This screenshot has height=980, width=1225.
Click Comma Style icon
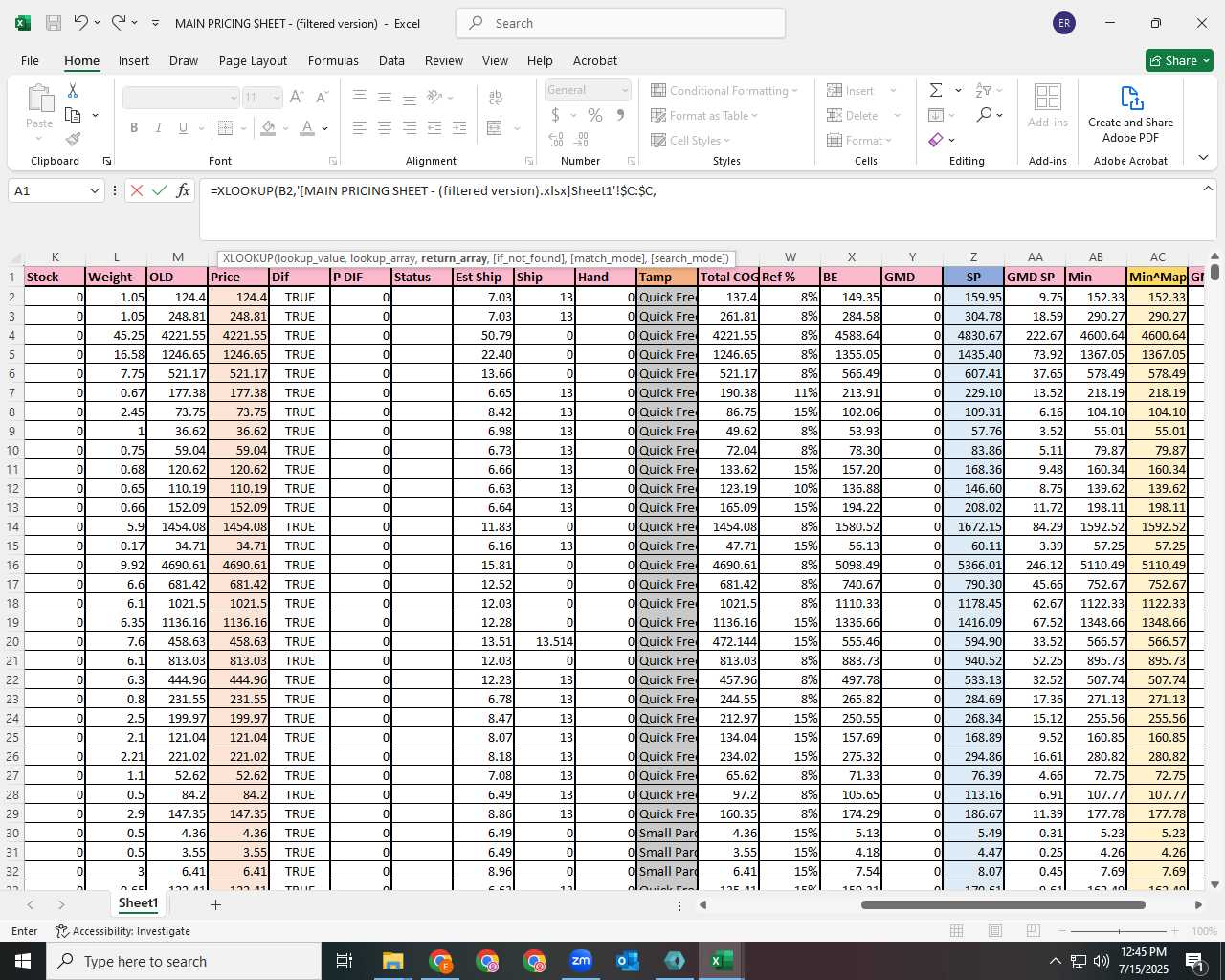tap(620, 115)
